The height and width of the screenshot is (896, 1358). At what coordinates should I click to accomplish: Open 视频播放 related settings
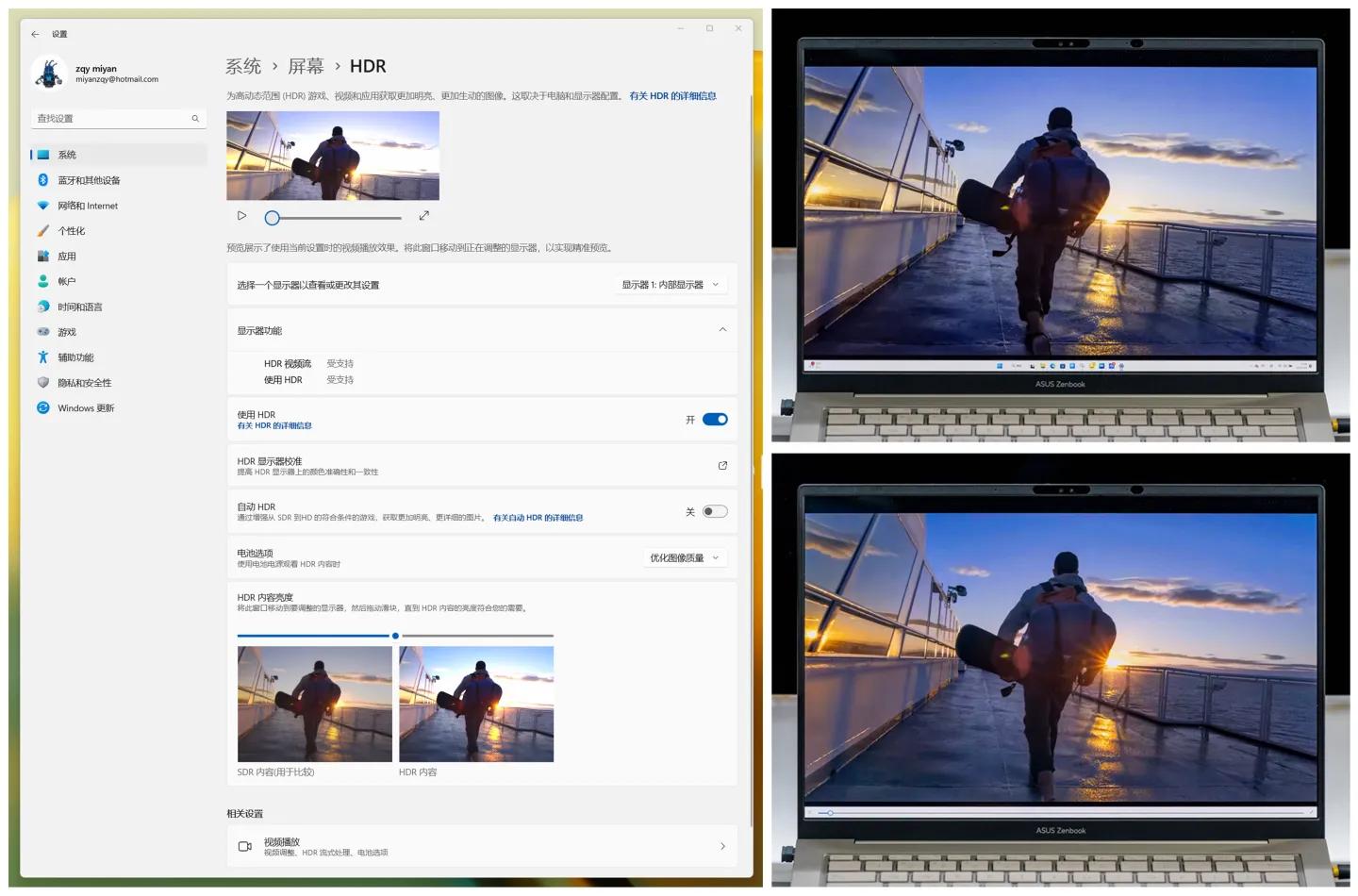coord(482,846)
